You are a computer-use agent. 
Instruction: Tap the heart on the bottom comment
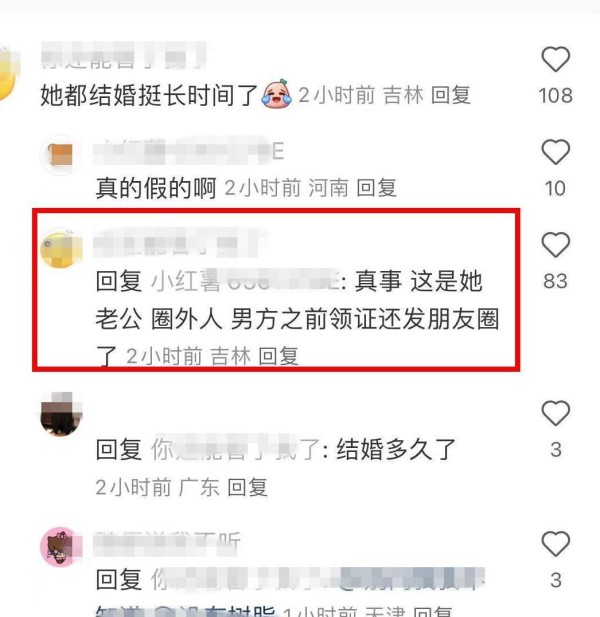[x=556, y=544]
